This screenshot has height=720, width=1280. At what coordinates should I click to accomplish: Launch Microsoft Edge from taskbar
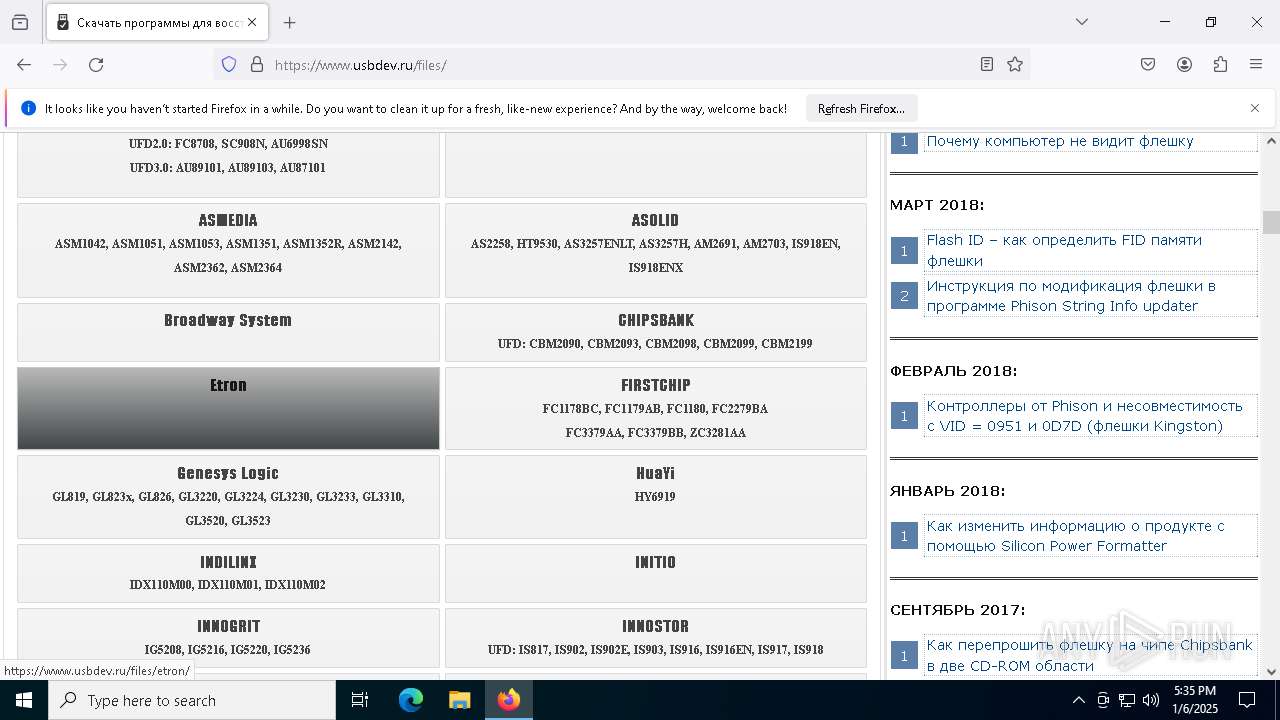411,700
